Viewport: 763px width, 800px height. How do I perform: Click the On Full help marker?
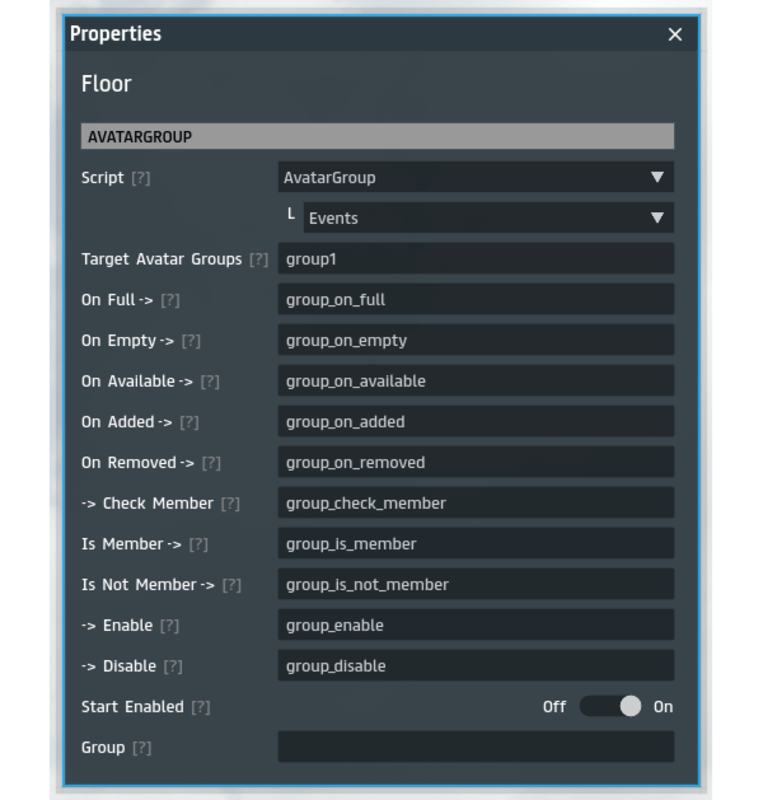click(x=170, y=300)
